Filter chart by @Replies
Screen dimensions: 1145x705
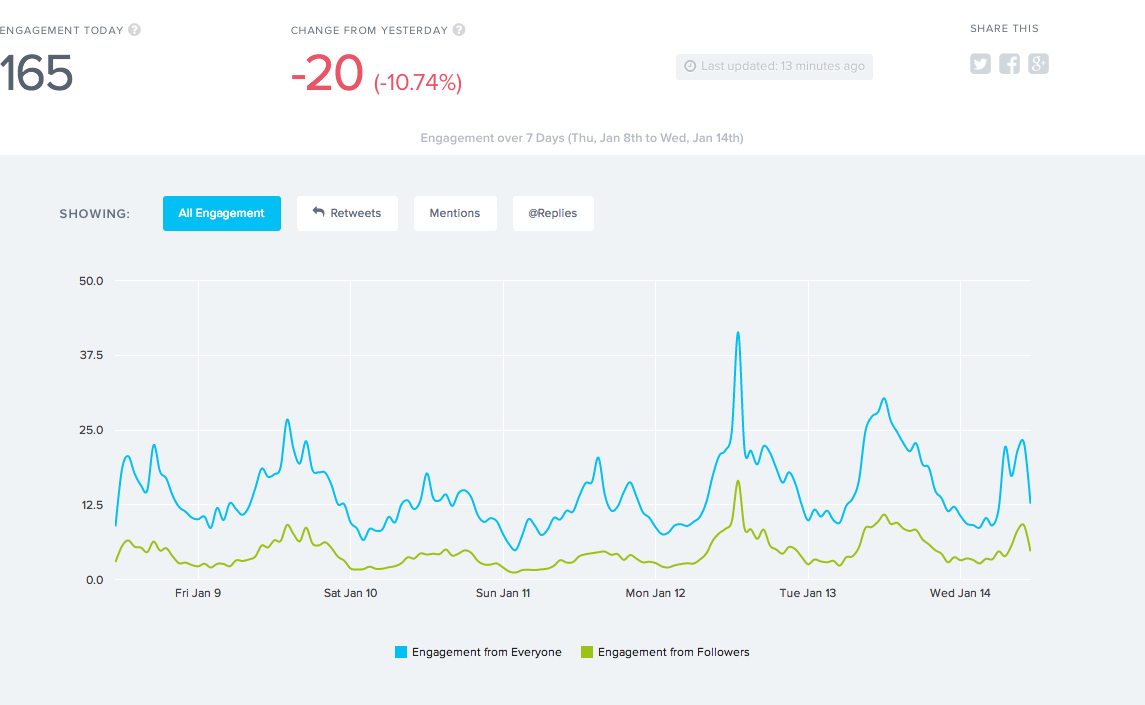click(x=553, y=213)
